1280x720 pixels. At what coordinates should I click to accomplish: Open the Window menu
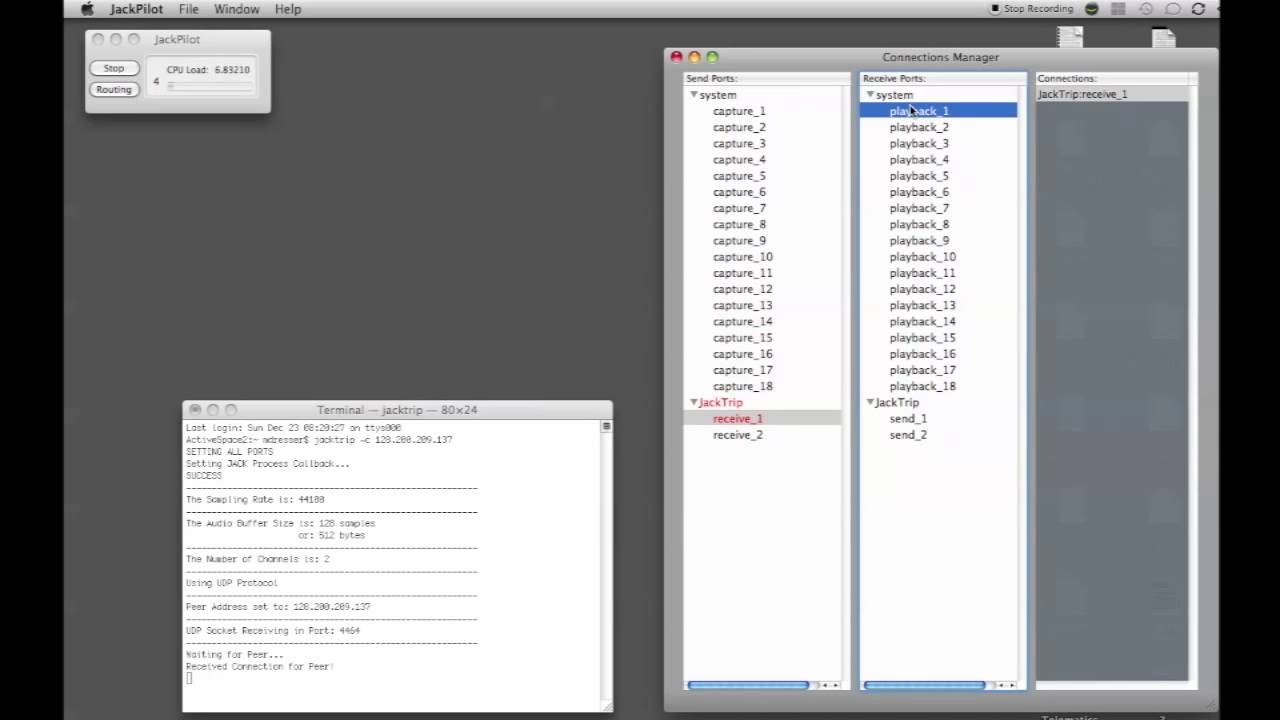[237, 9]
